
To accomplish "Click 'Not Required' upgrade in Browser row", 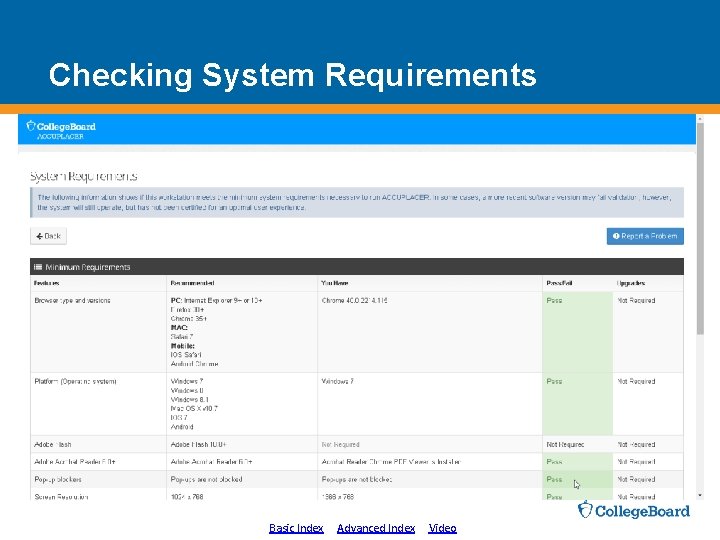I will pyautogui.click(x=636, y=301).
